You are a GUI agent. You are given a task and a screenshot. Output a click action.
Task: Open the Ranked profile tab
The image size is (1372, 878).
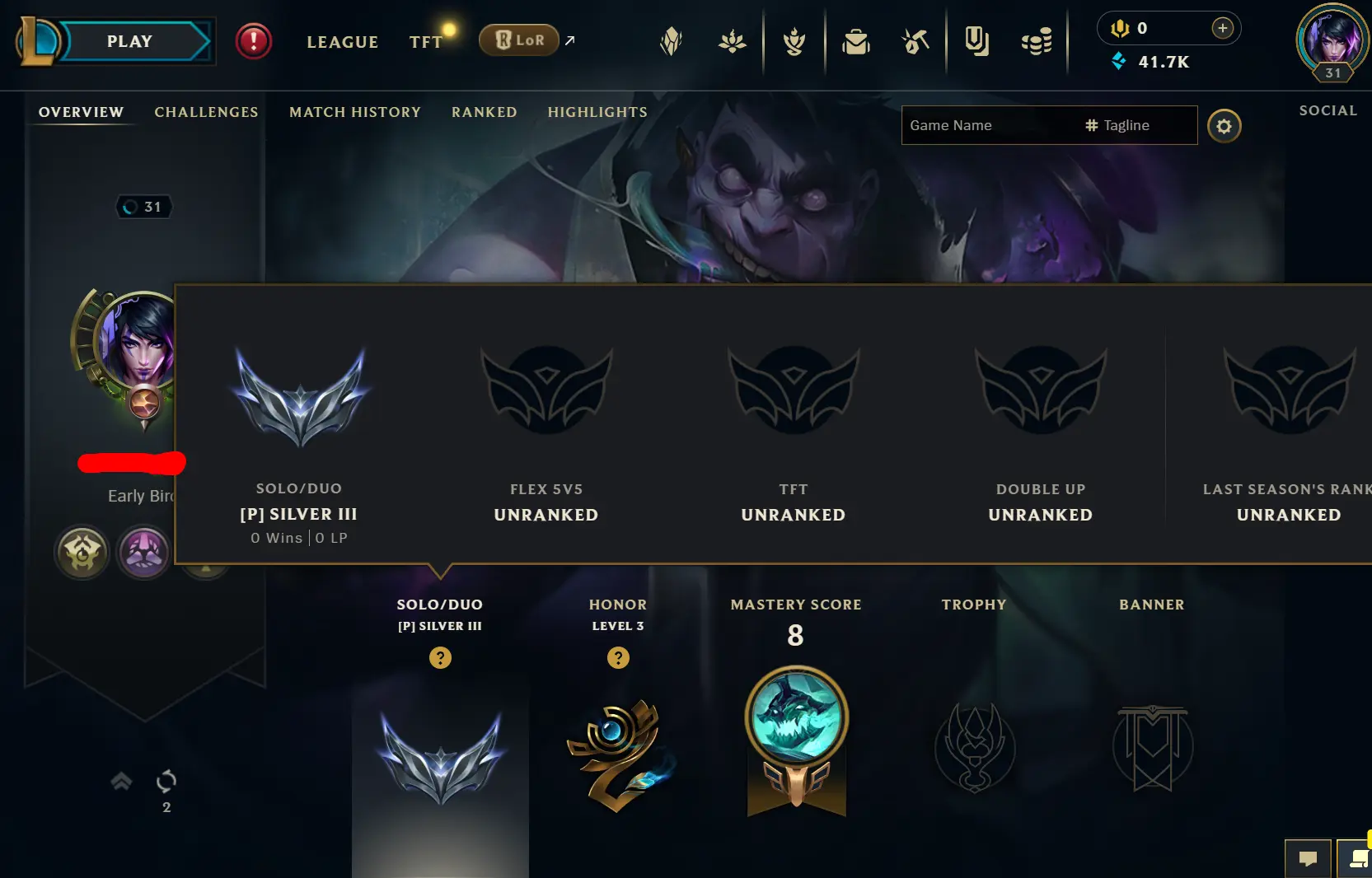pos(485,112)
